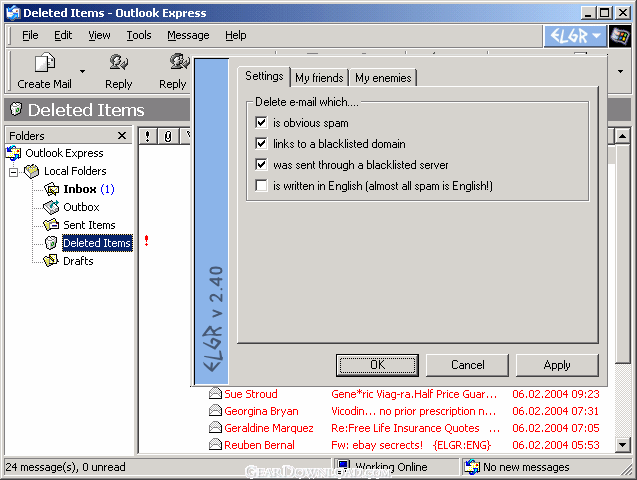Switch to the My enemies tab
Screen dimensions: 637x480
pyautogui.click(x=383, y=78)
